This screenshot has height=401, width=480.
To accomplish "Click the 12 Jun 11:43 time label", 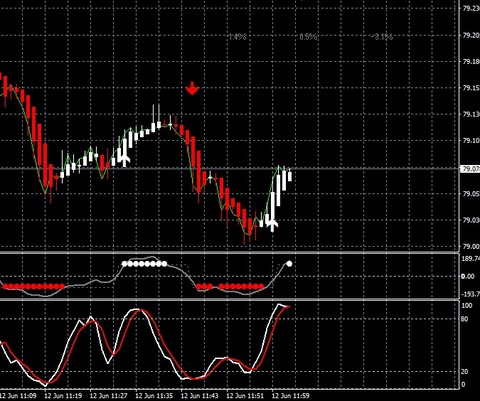I will click(x=200, y=396).
